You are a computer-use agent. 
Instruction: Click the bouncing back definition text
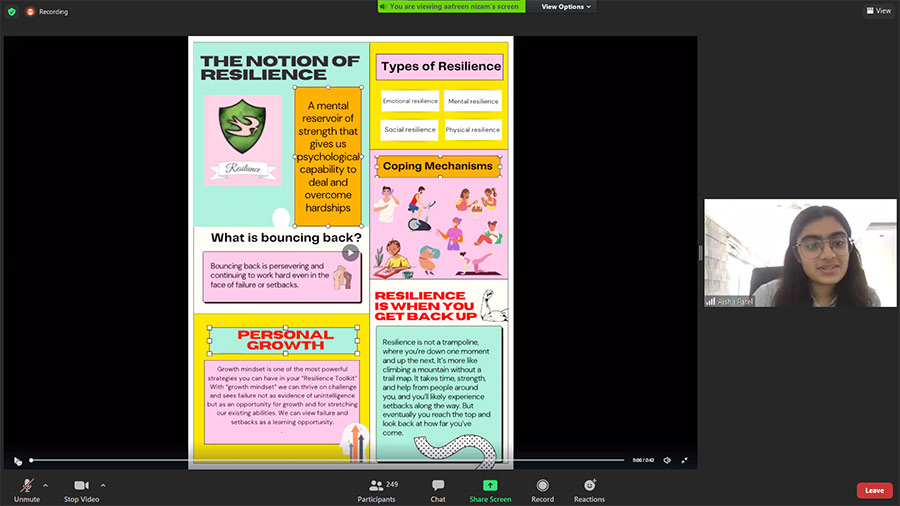pyautogui.click(x=269, y=275)
